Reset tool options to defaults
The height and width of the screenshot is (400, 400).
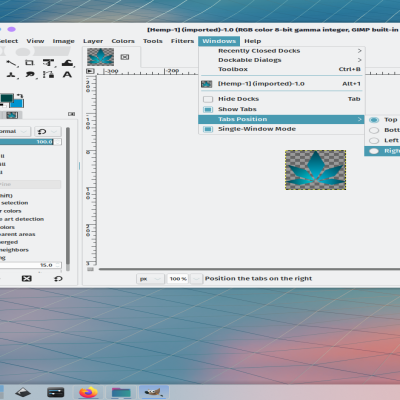[58, 279]
